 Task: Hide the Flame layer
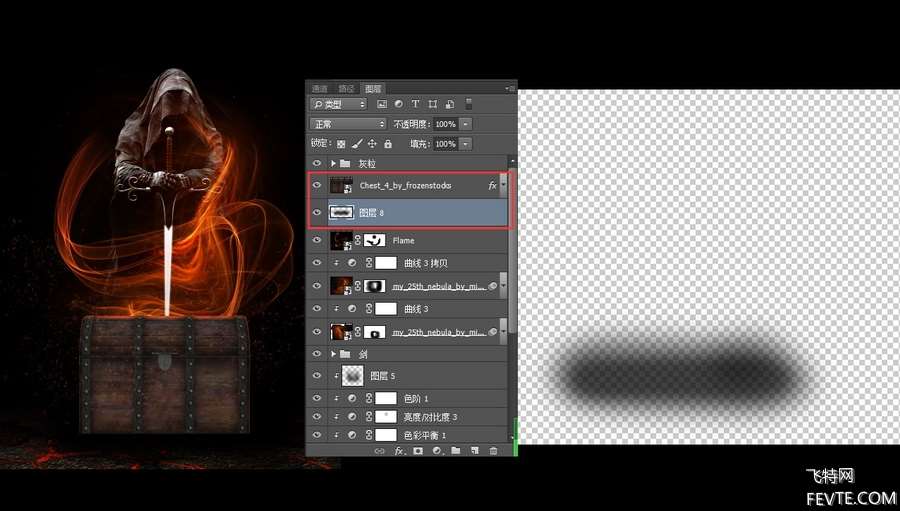317,240
